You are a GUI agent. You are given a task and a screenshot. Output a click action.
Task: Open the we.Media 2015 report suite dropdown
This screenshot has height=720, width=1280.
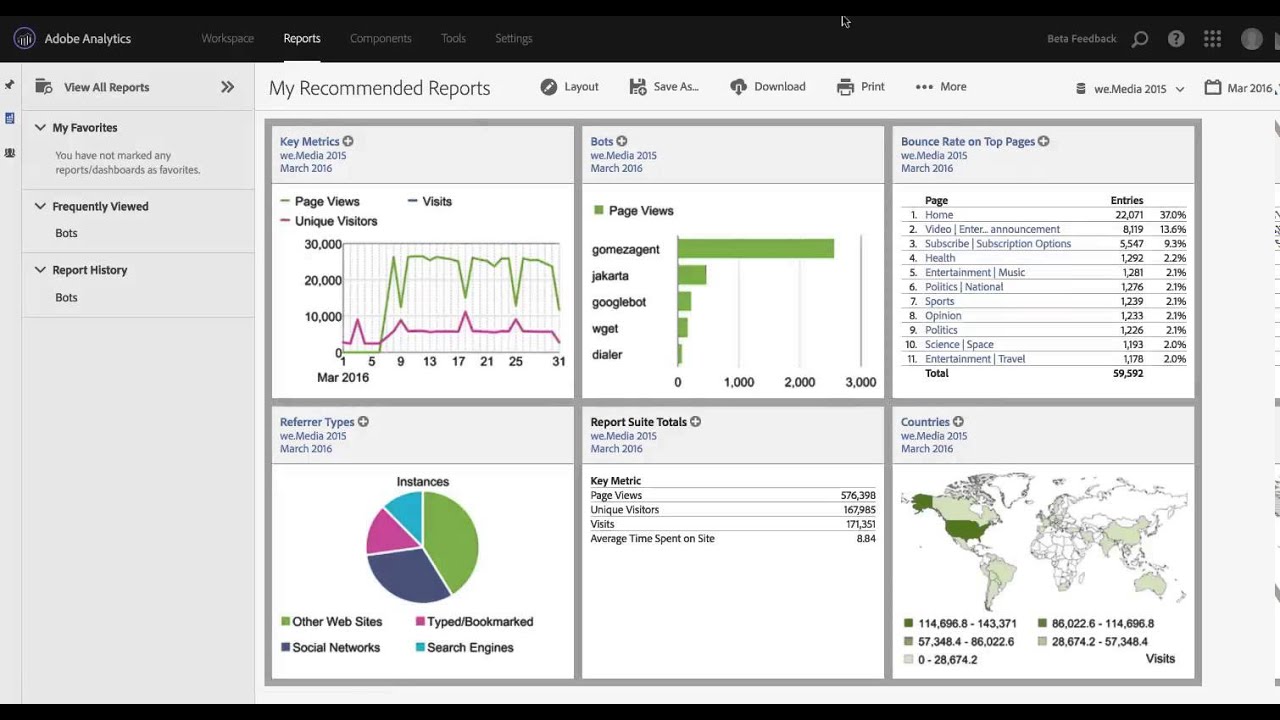click(1130, 89)
